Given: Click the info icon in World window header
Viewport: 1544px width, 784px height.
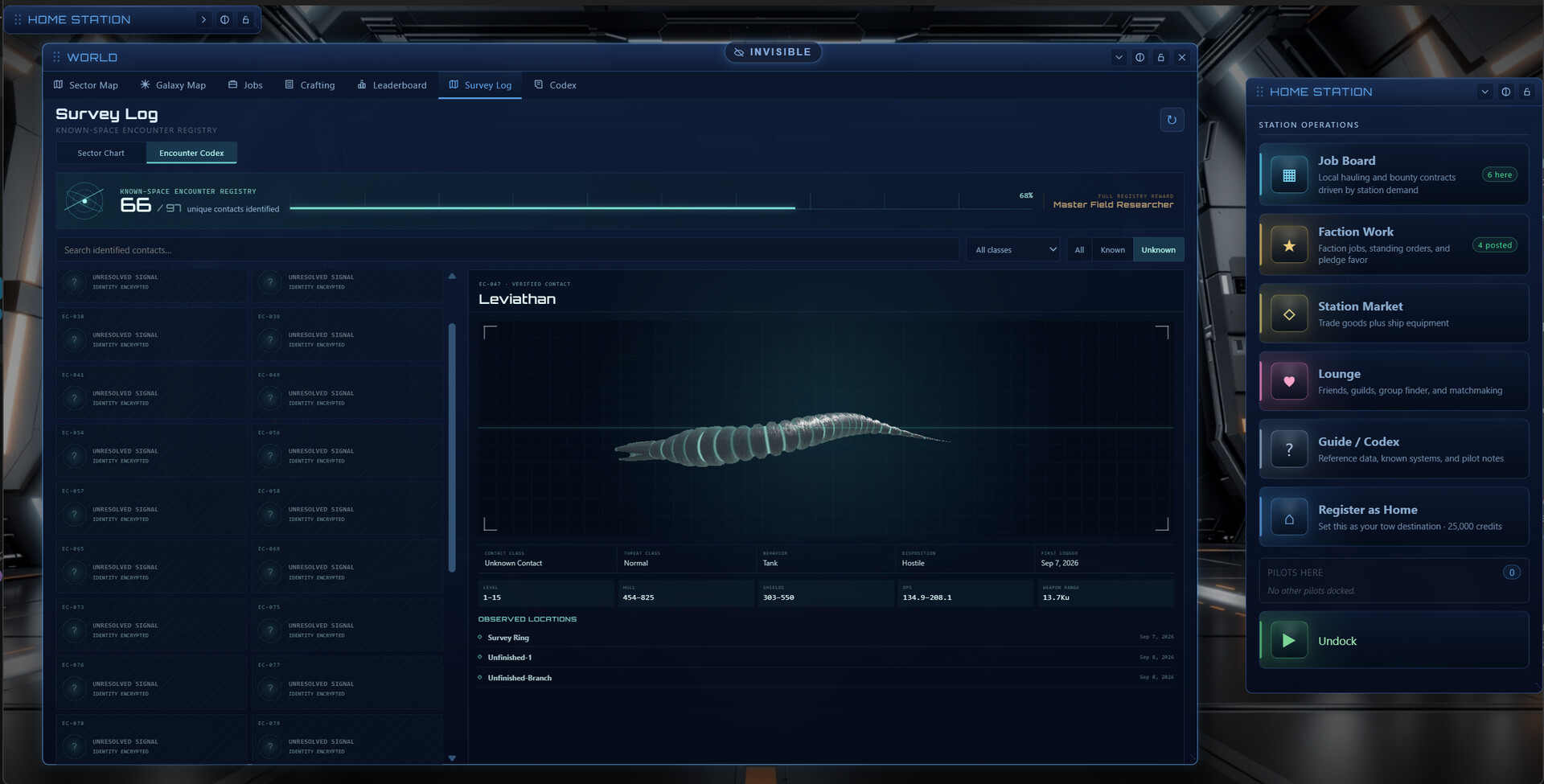Looking at the screenshot, I should (x=1140, y=57).
